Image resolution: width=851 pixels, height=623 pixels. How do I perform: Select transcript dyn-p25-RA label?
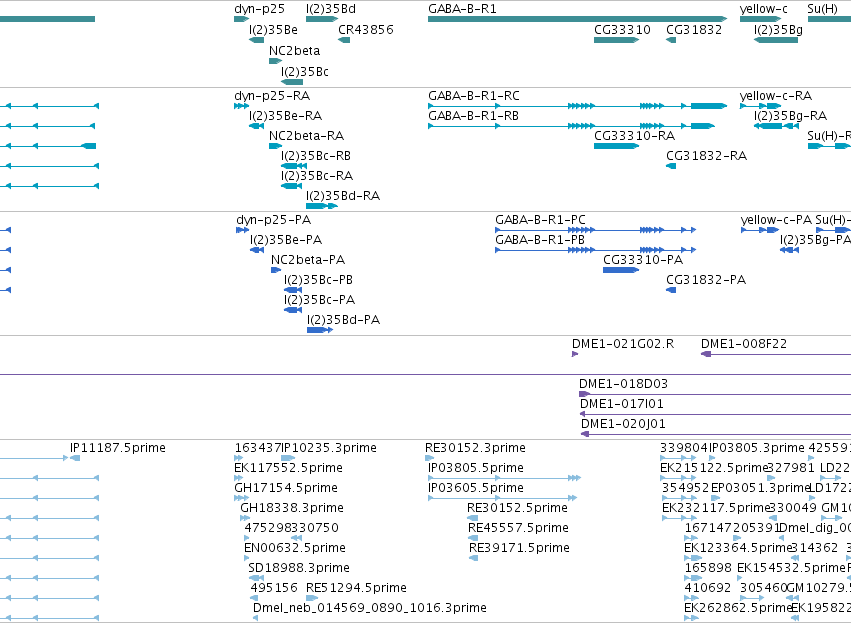pos(272,96)
